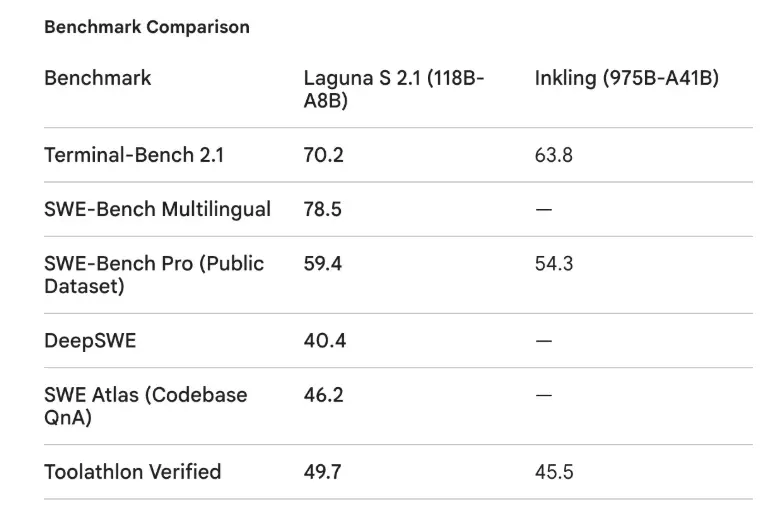Click the 63.8 Inkling score
This screenshot has height=521, width=783.
click(554, 155)
